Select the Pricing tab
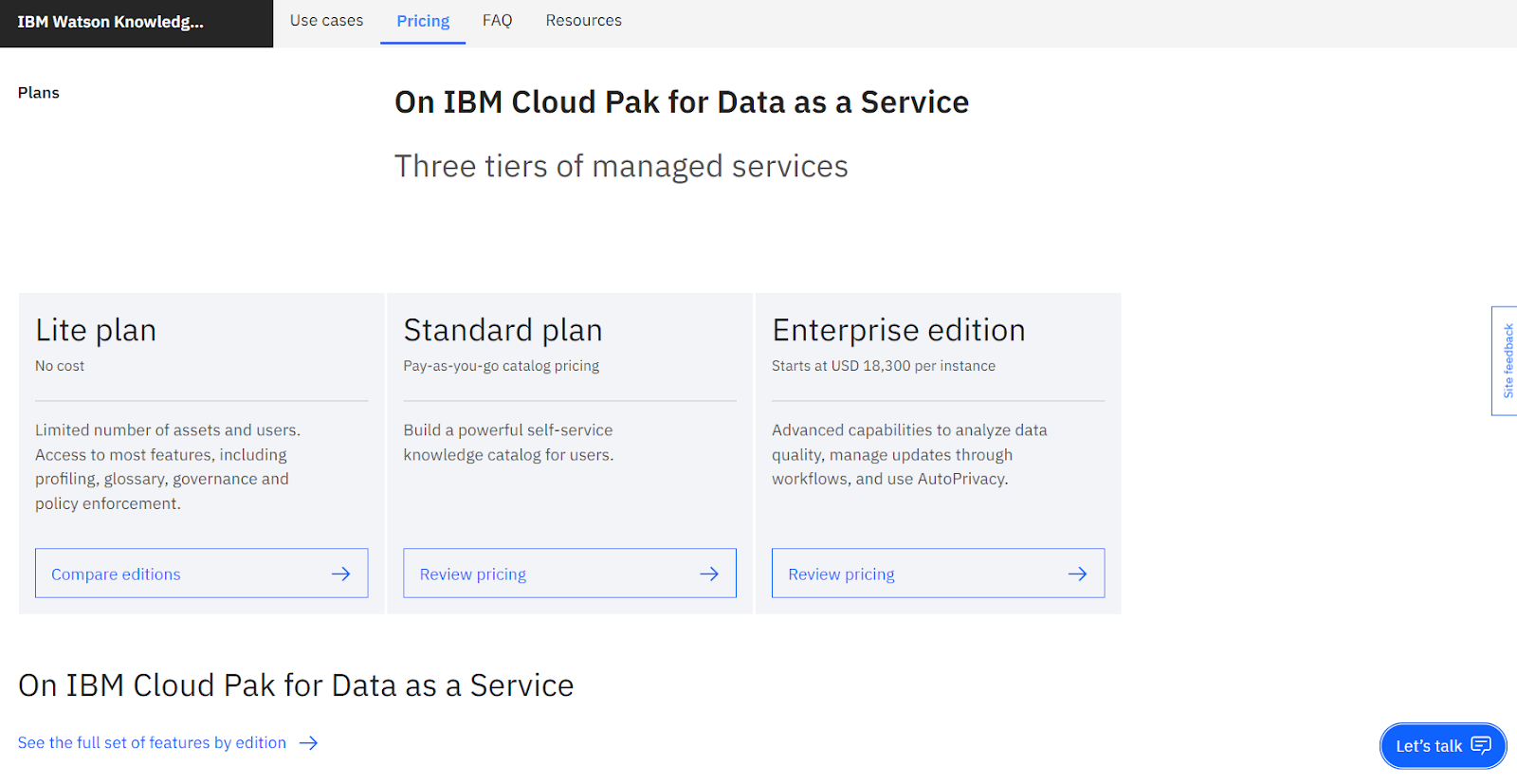Image resolution: width=1517 pixels, height=784 pixels. click(423, 21)
